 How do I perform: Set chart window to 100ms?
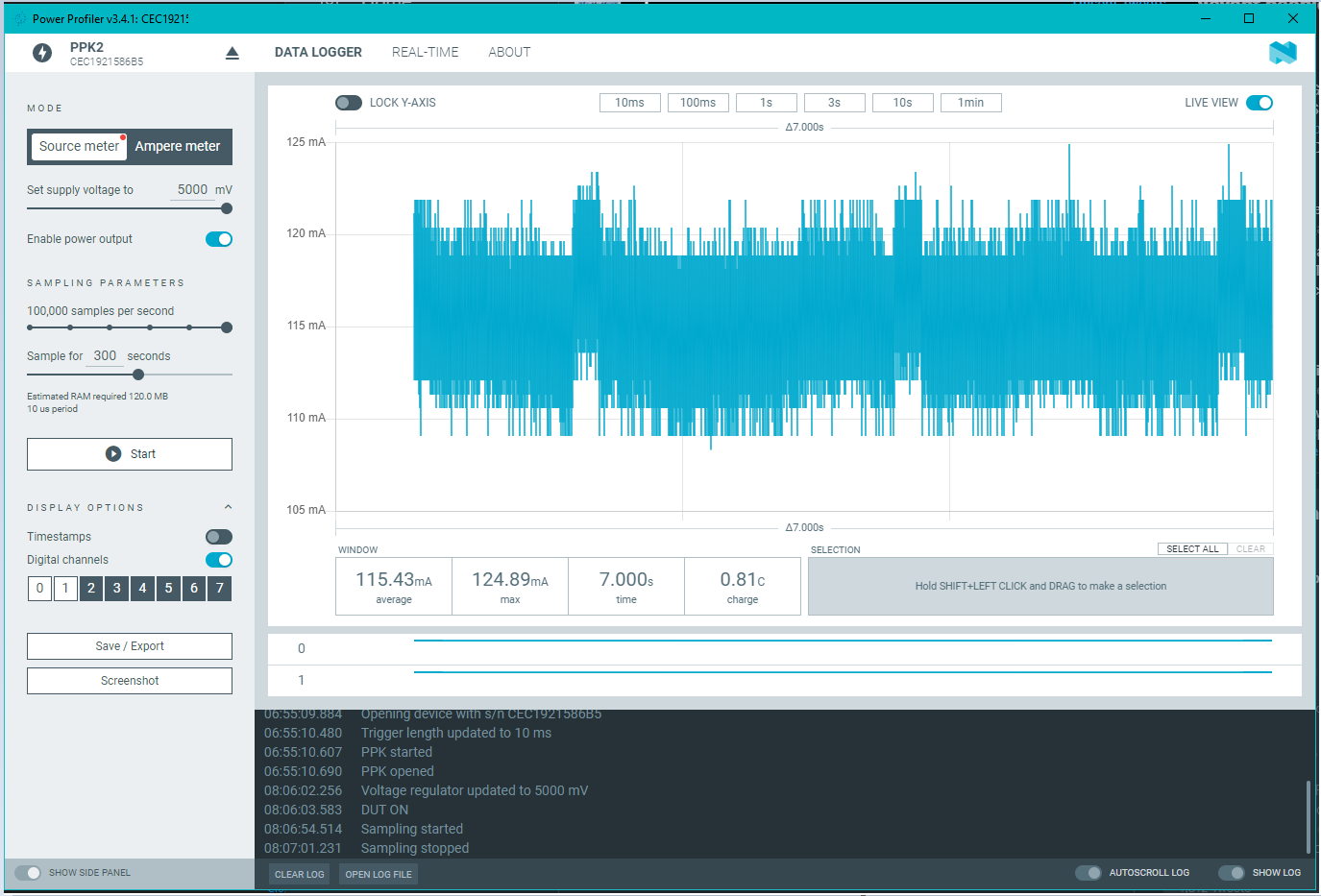tap(698, 103)
